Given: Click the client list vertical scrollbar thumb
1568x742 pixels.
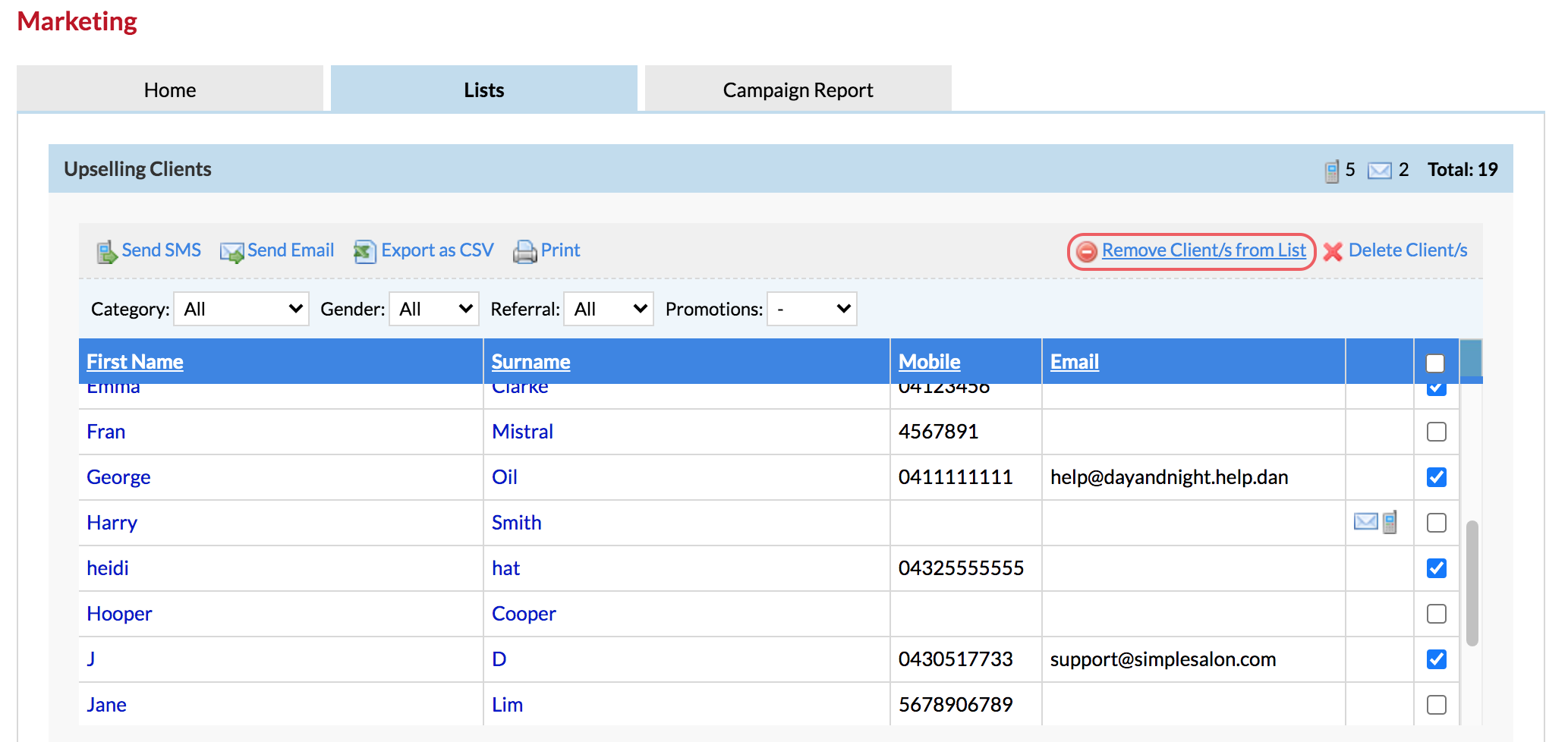Looking at the screenshot, I should 1472,583.
